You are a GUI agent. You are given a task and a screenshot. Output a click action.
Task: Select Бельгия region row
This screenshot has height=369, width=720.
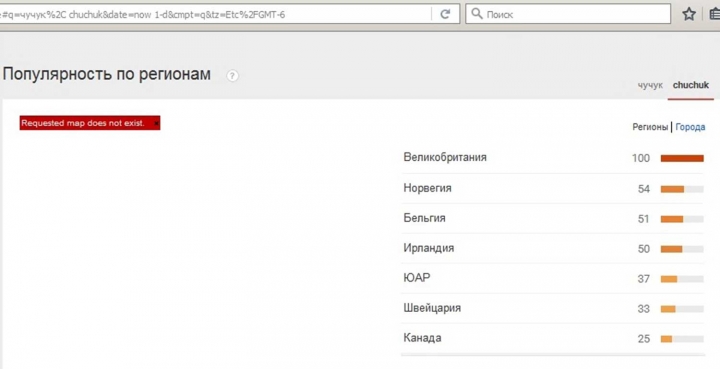click(x=553, y=218)
